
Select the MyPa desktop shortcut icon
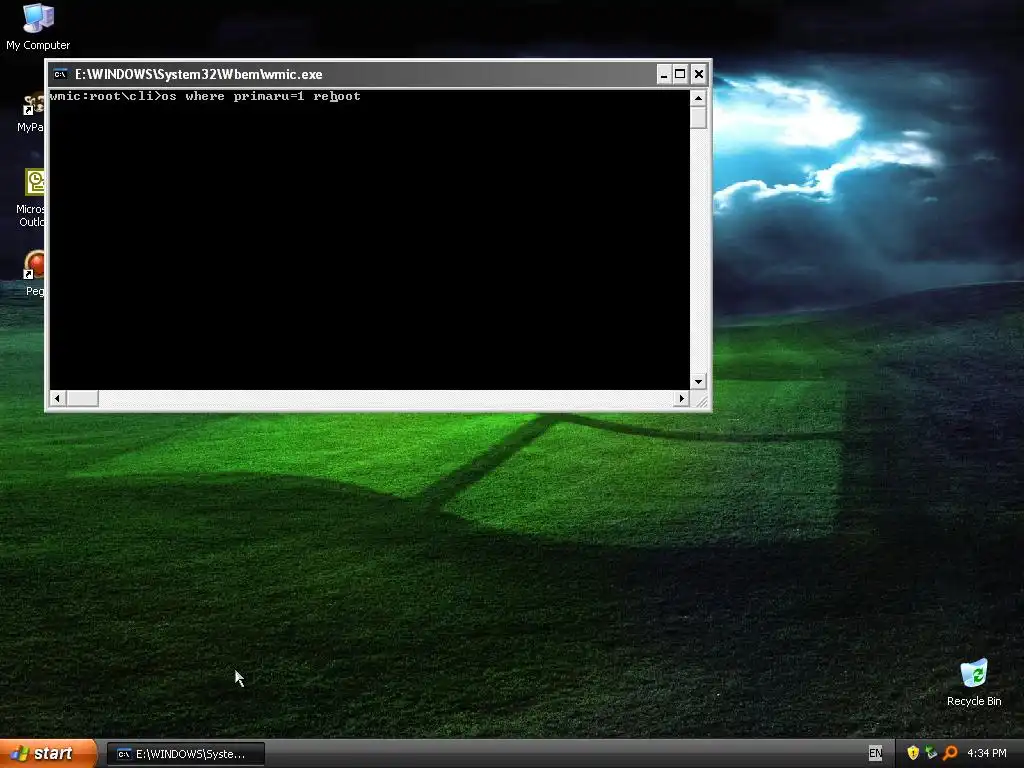coord(33,113)
